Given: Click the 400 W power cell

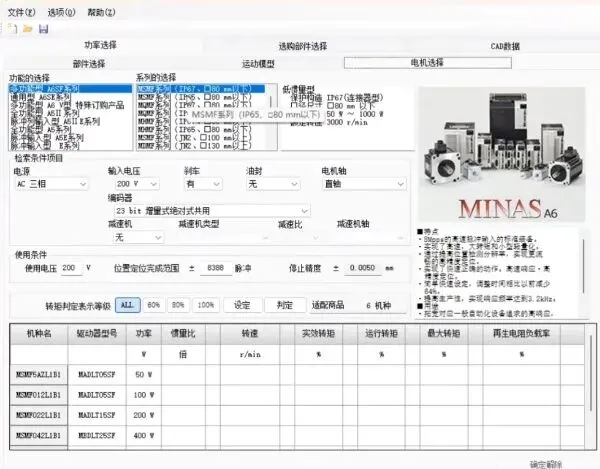Looking at the screenshot, I should [x=143, y=435].
